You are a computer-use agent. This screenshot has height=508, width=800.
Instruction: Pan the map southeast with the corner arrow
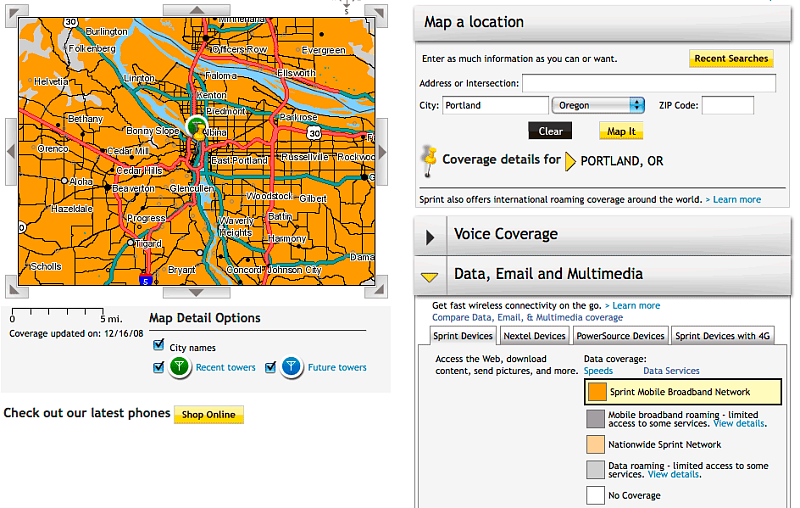(377, 287)
